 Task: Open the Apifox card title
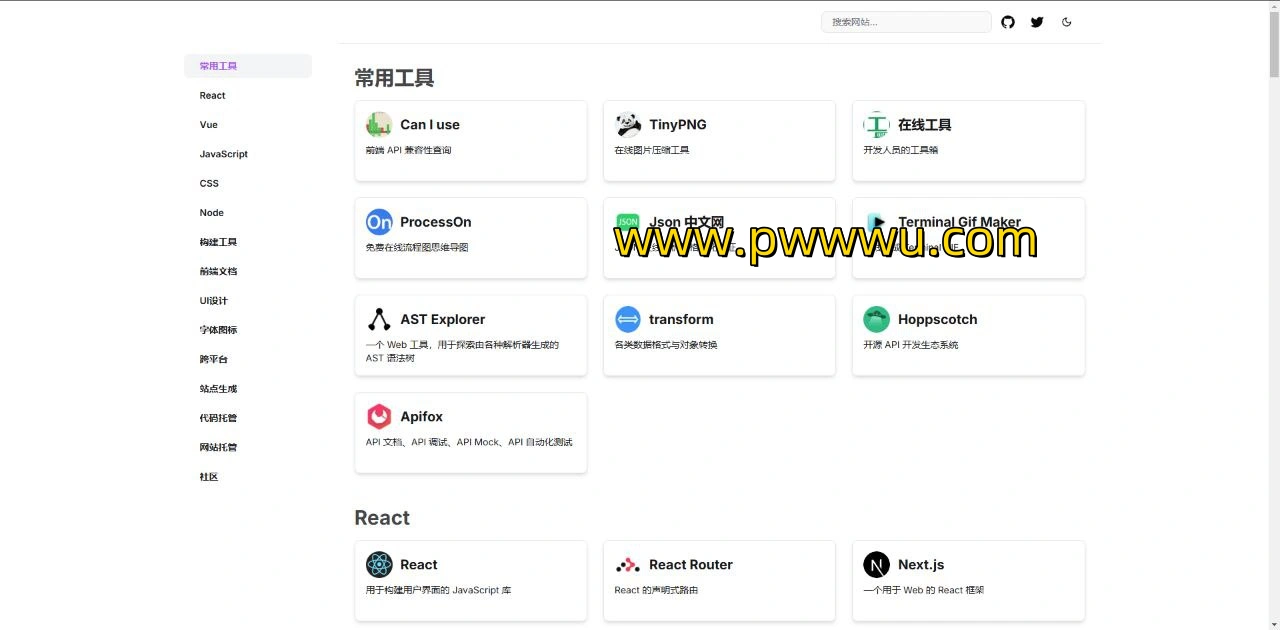point(422,416)
